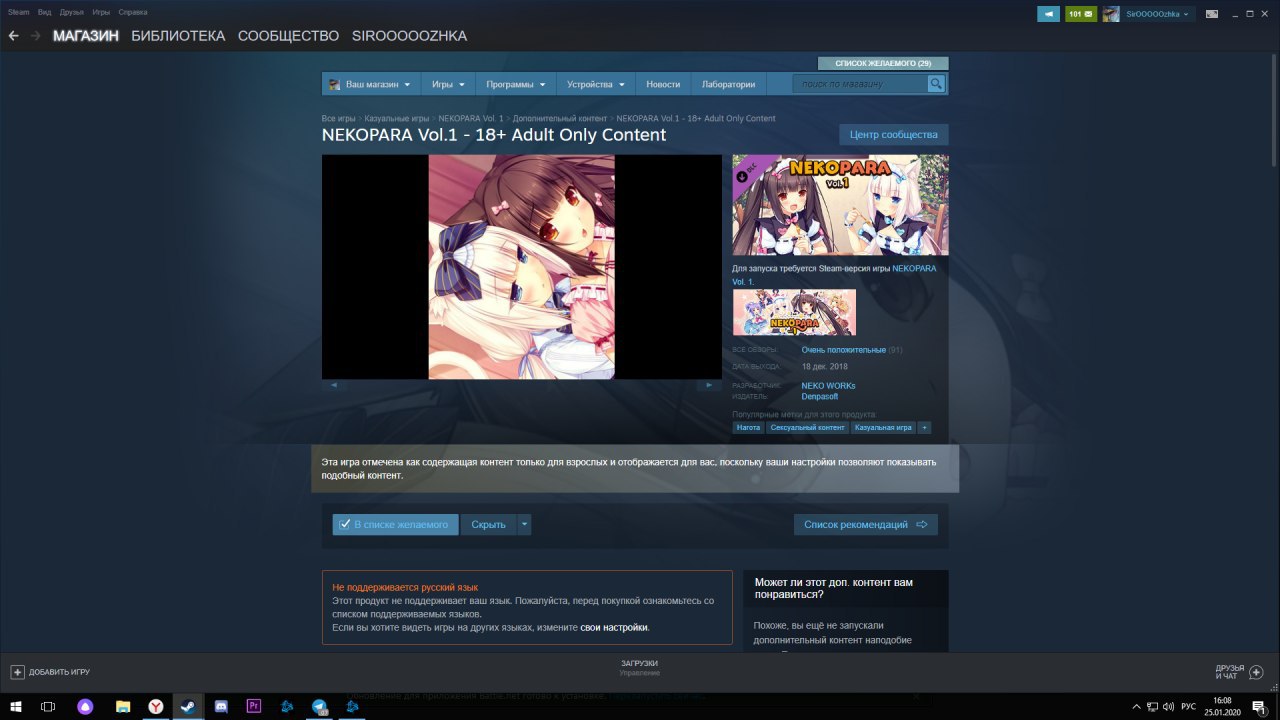This screenshot has width=1280, height=720.
Task: Open the 'Центр сообщества' button
Action: coord(894,134)
